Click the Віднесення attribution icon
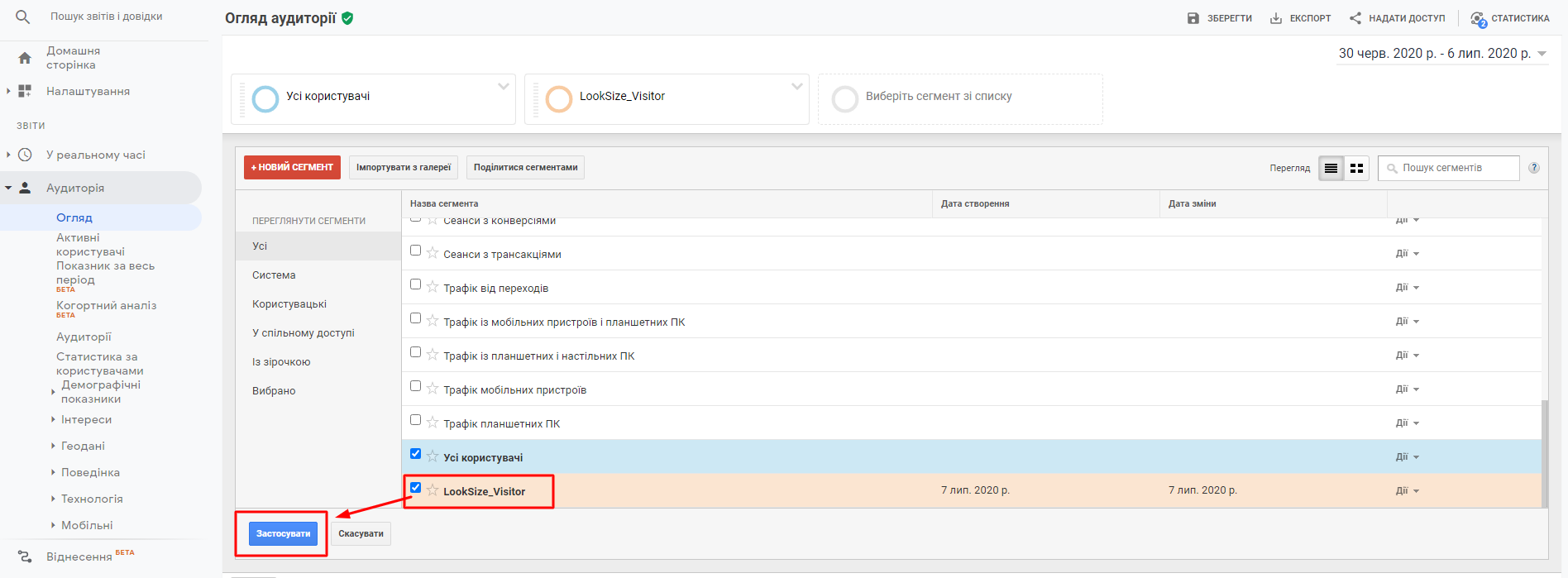This screenshot has height=578, width=1568. click(25, 557)
